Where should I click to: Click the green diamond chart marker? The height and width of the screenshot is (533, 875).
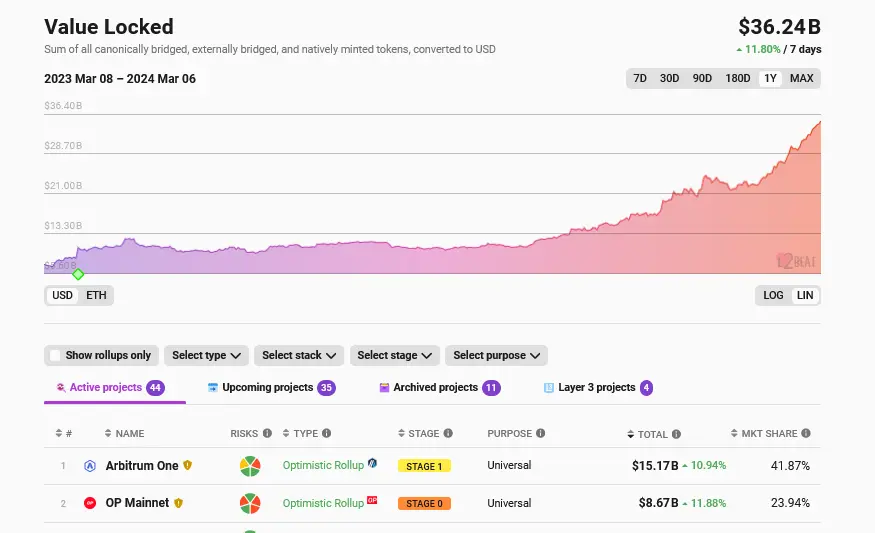[78, 274]
